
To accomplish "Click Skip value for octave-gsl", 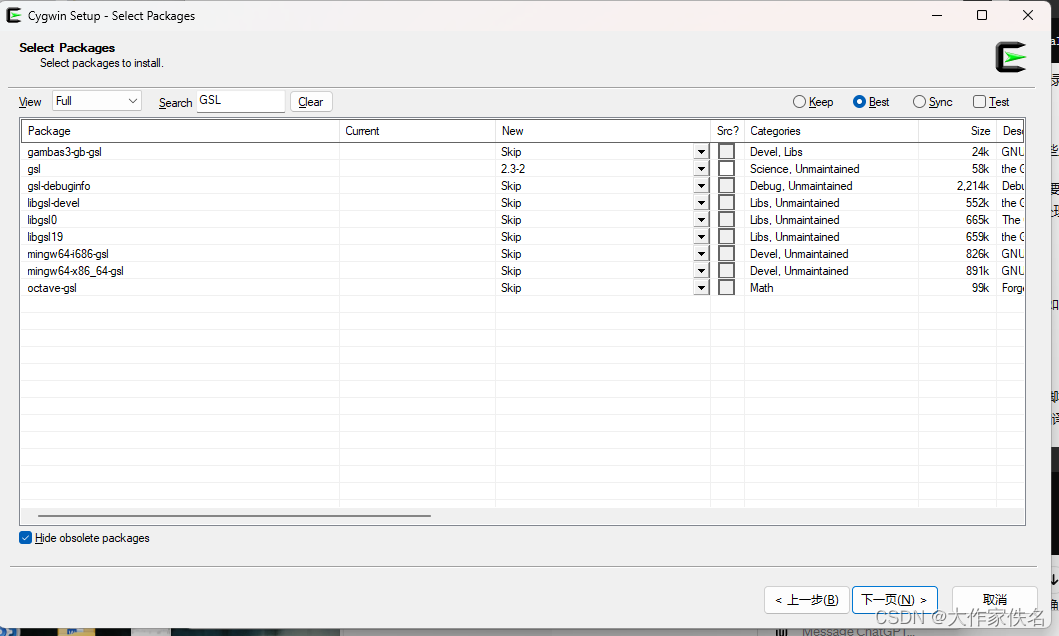I will (511, 288).
